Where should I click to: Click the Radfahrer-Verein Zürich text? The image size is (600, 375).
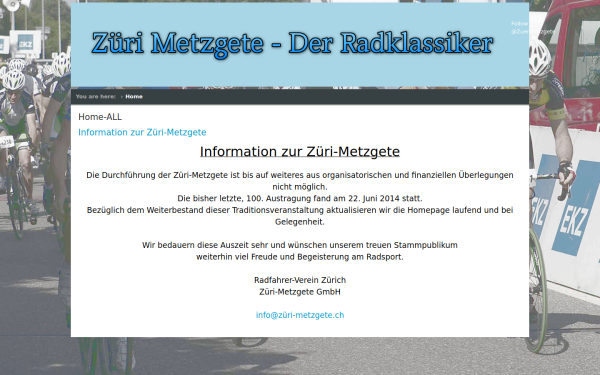tap(300, 280)
